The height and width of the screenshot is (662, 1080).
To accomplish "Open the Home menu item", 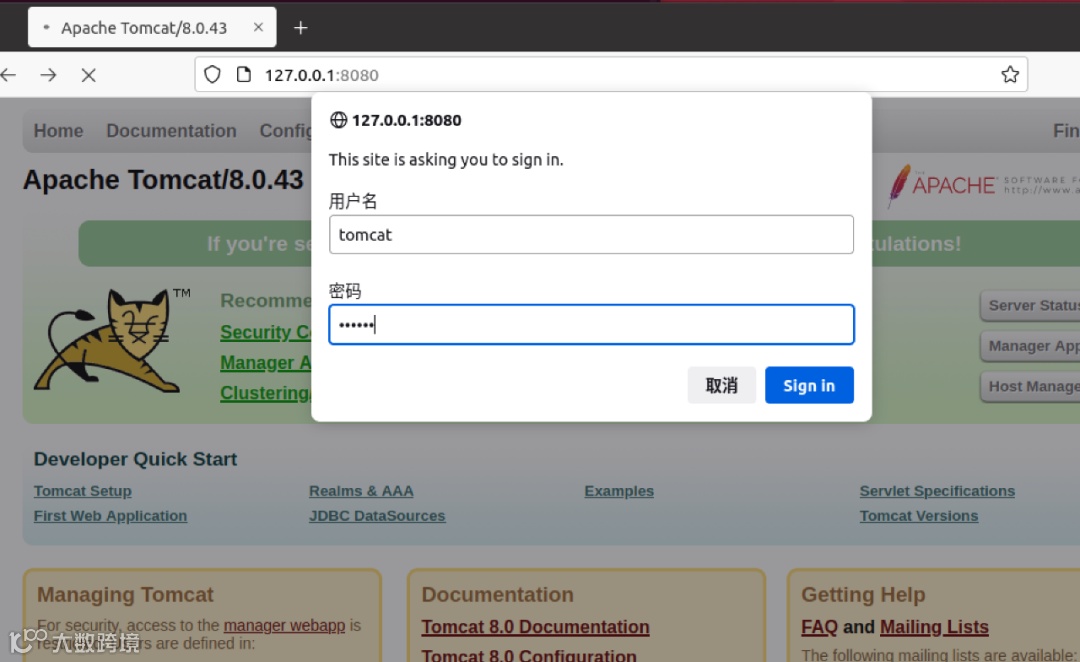I will click(59, 131).
